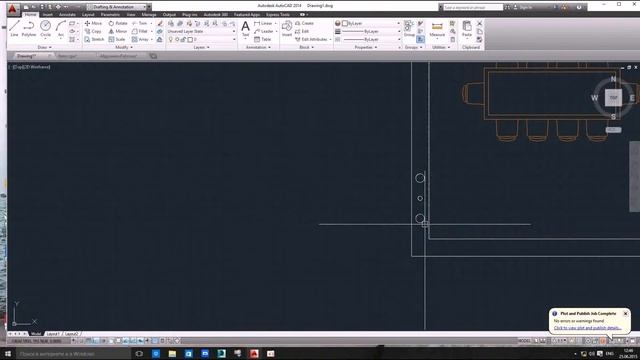
Task: Expand the Layers panel
Action: point(201,47)
